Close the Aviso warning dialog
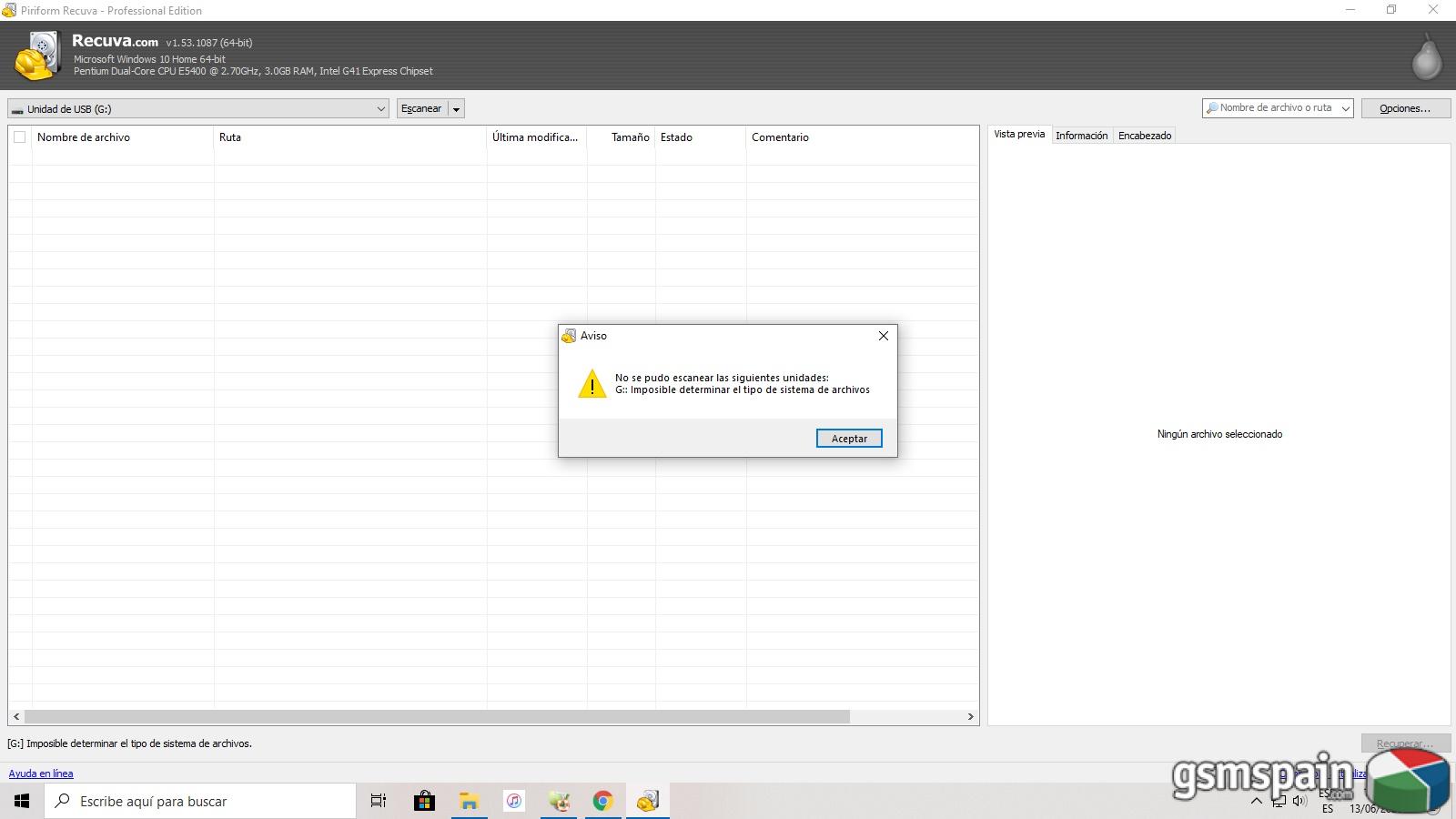The height and width of the screenshot is (819, 1456). 883,336
